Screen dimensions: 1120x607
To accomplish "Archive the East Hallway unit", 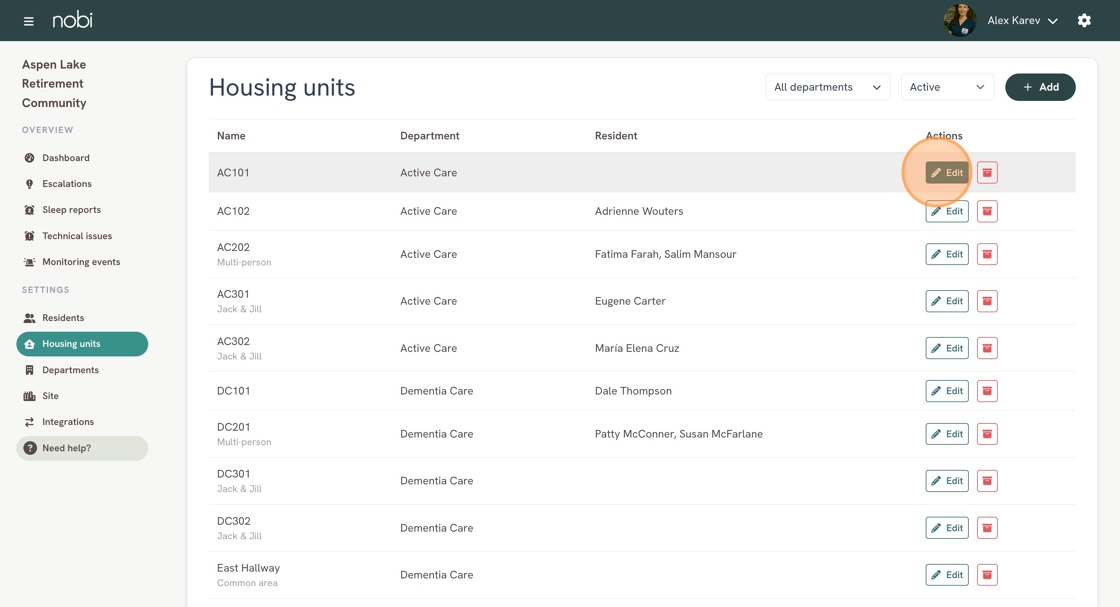I will [x=987, y=575].
